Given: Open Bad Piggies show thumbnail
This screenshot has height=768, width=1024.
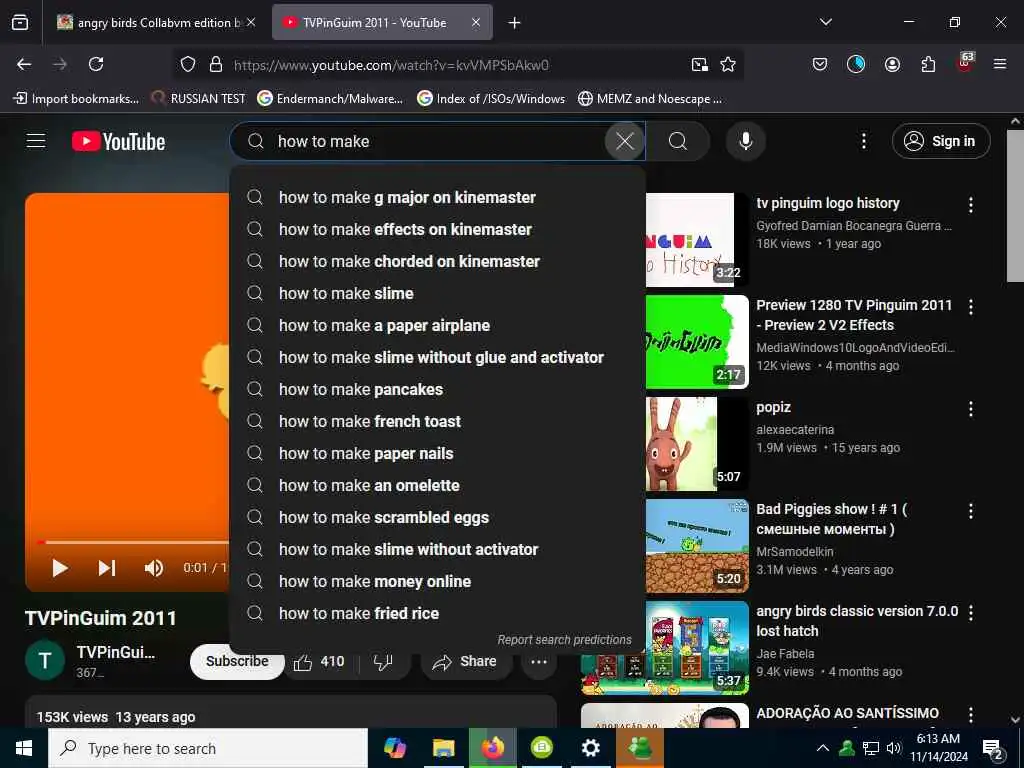Looking at the screenshot, I should pos(697,546).
